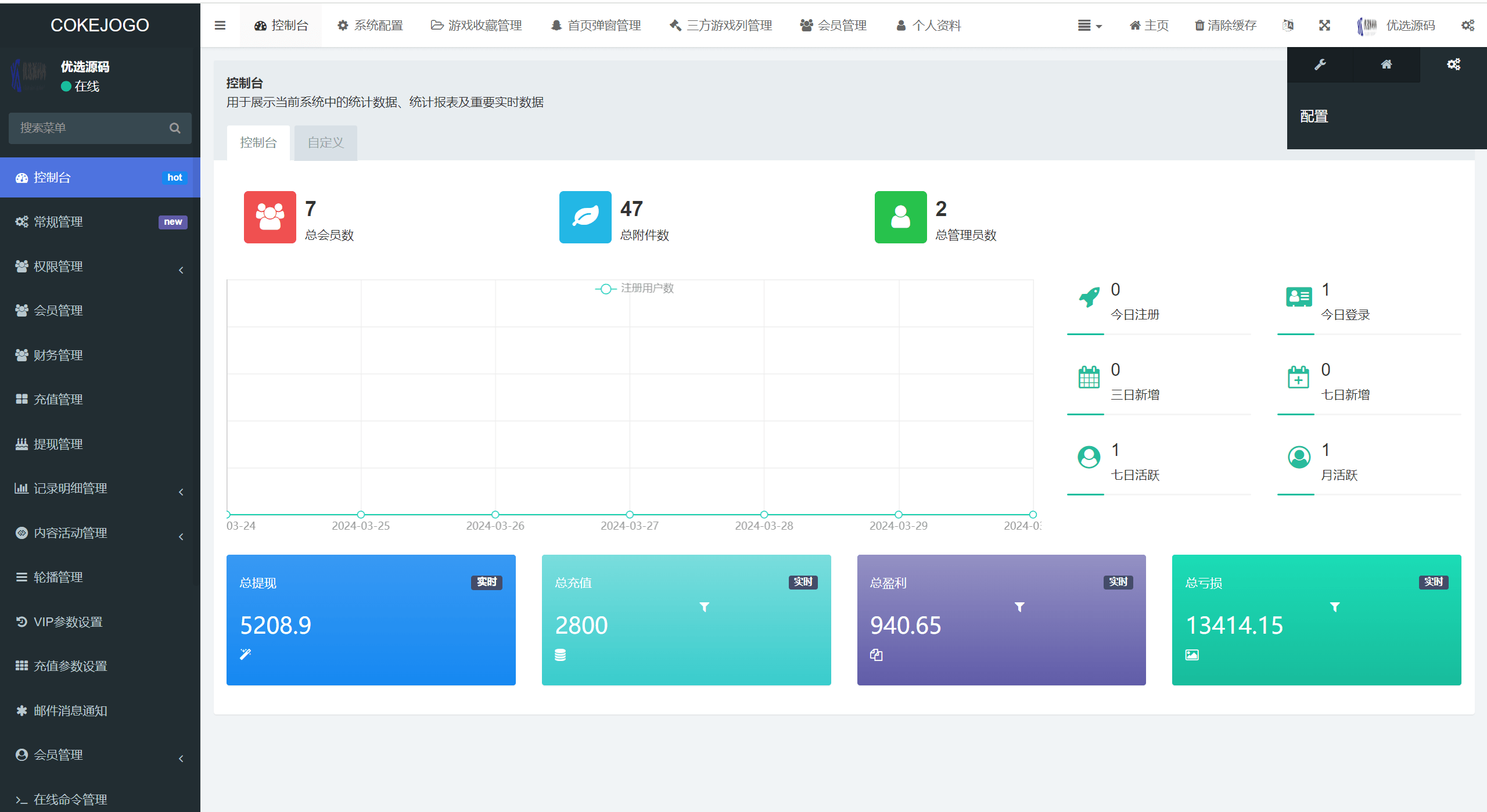Click the hamburger sidebar toggle icon
This screenshot has height=812, width=1487.
[x=220, y=25]
